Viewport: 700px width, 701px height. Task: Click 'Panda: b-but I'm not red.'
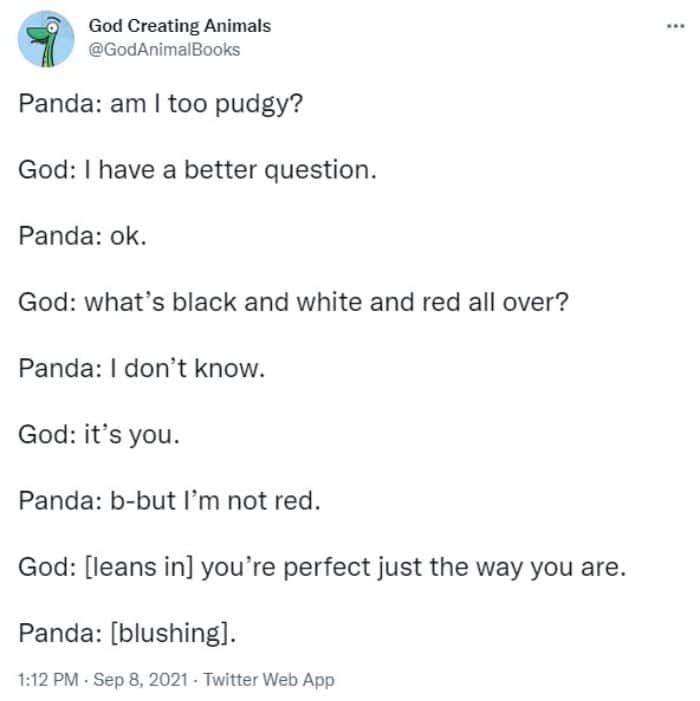(169, 500)
